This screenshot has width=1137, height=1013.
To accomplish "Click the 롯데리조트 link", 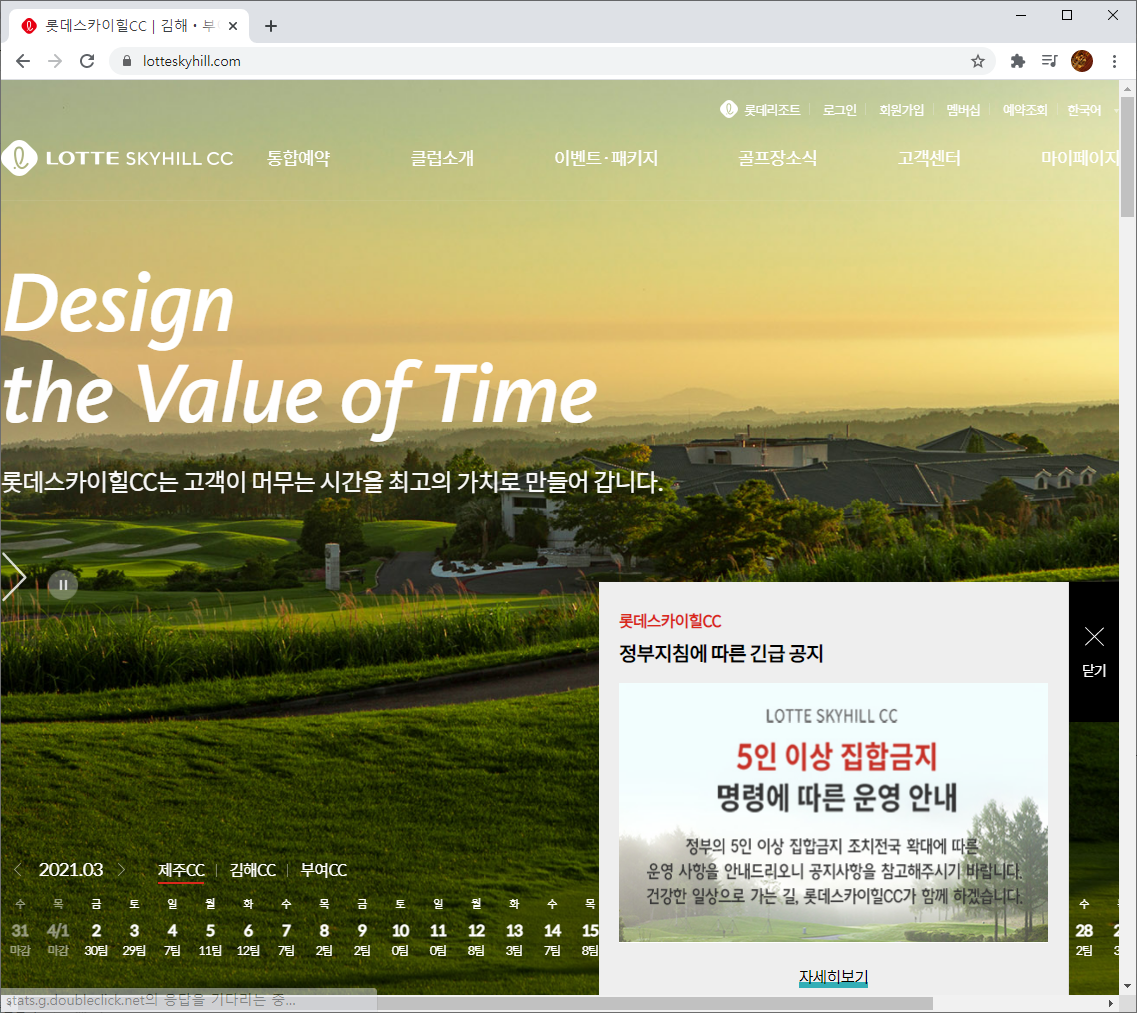I will pyautogui.click(x=772, y=110).
